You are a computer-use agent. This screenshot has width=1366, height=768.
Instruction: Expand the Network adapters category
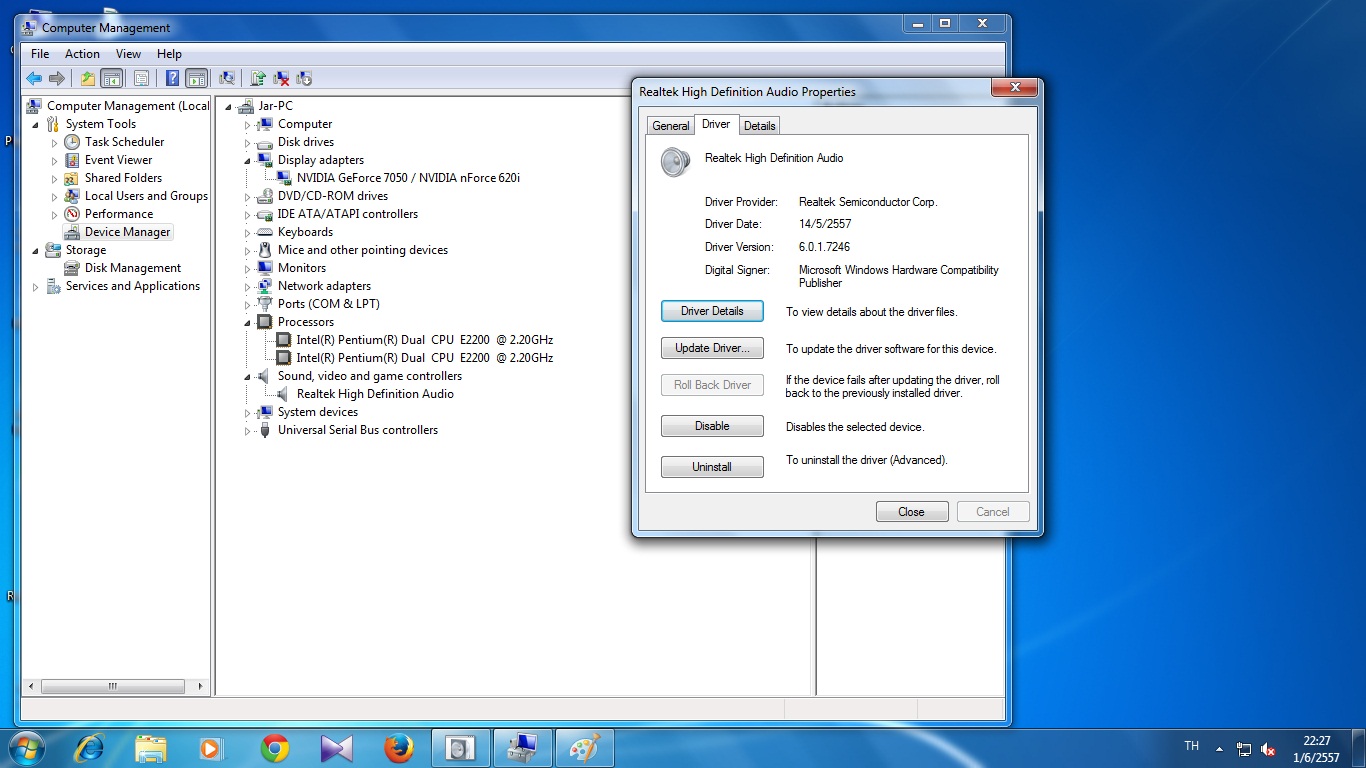point(248,287)
